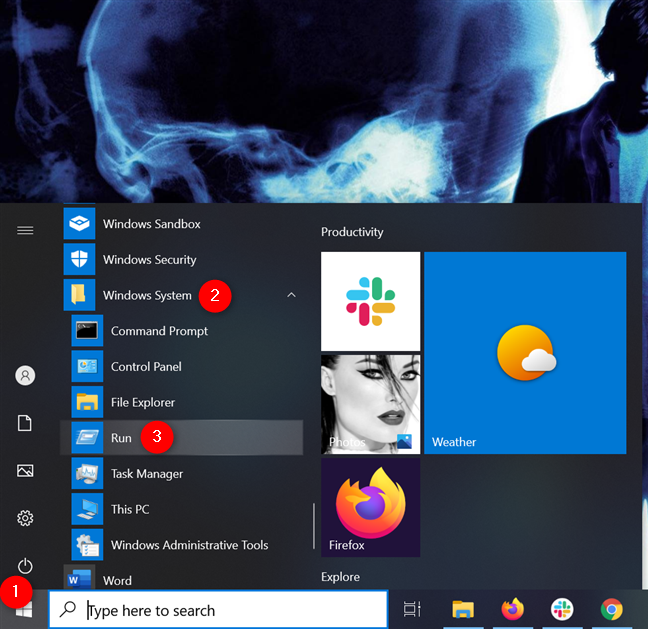Click the taskbar search box
648x629 pixels.
coord(219,610)
